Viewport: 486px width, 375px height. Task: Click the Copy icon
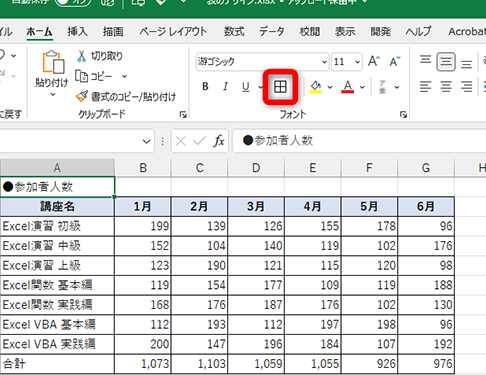pyautogui.click(x=81, y=76)
